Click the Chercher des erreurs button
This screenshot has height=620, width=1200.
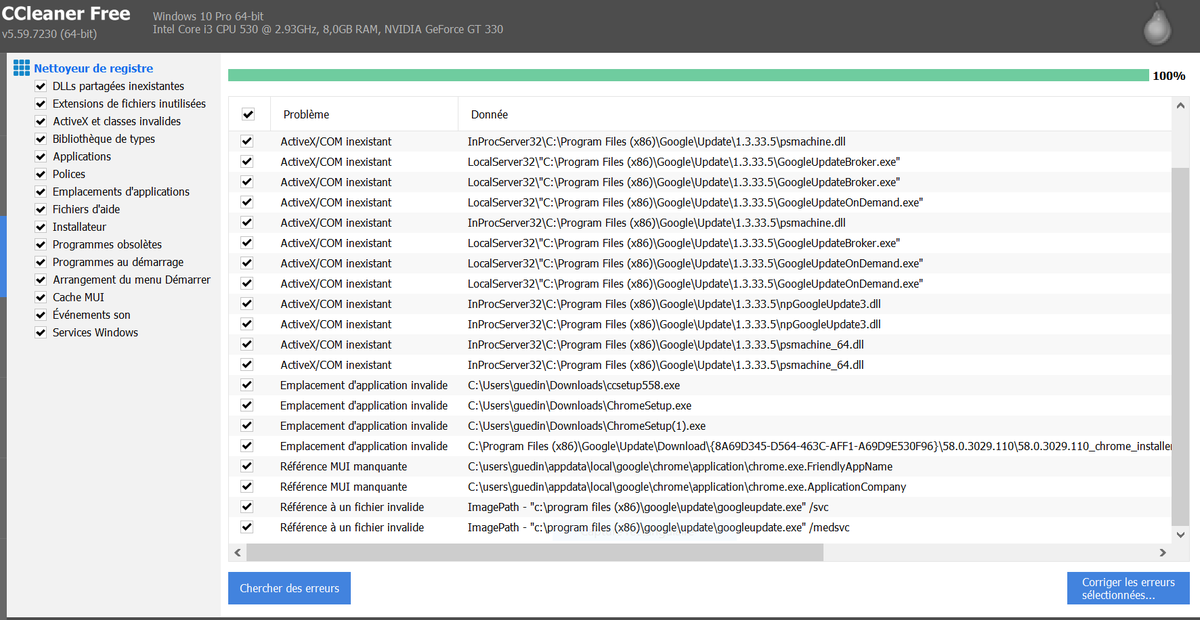289,588
